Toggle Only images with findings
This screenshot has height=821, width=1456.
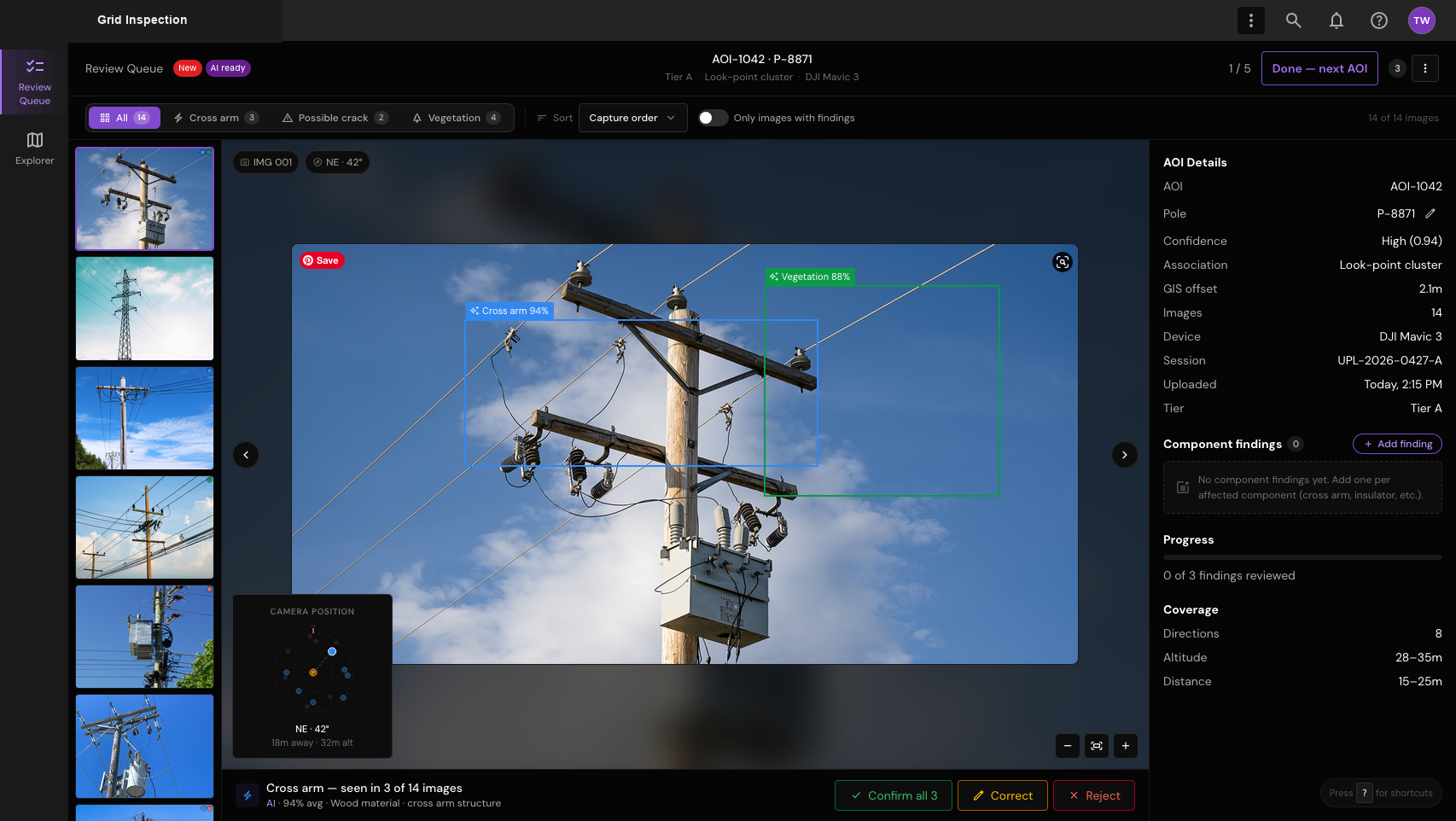(713, 118)
